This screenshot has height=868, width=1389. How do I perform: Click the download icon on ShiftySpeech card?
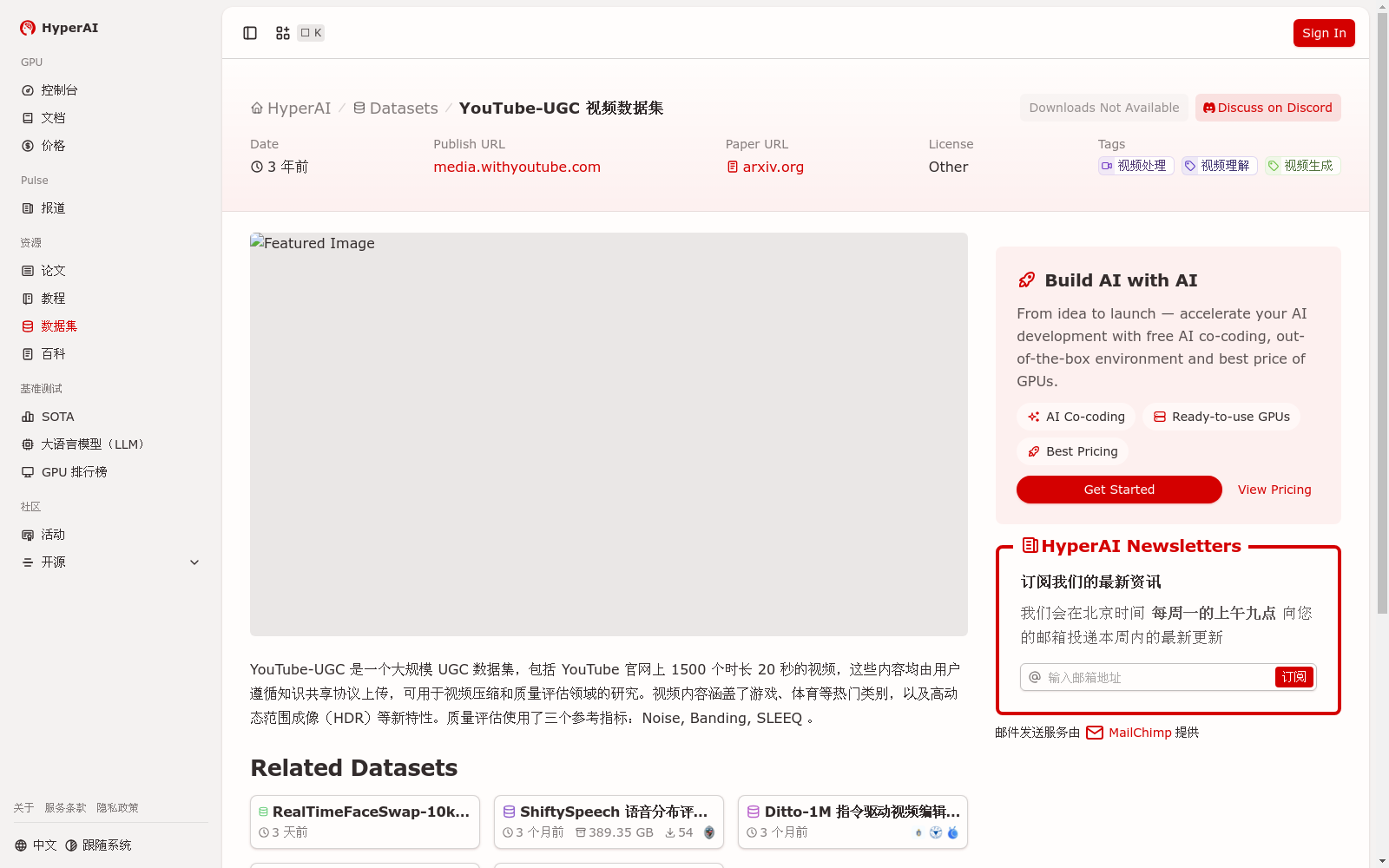[670, 832]
